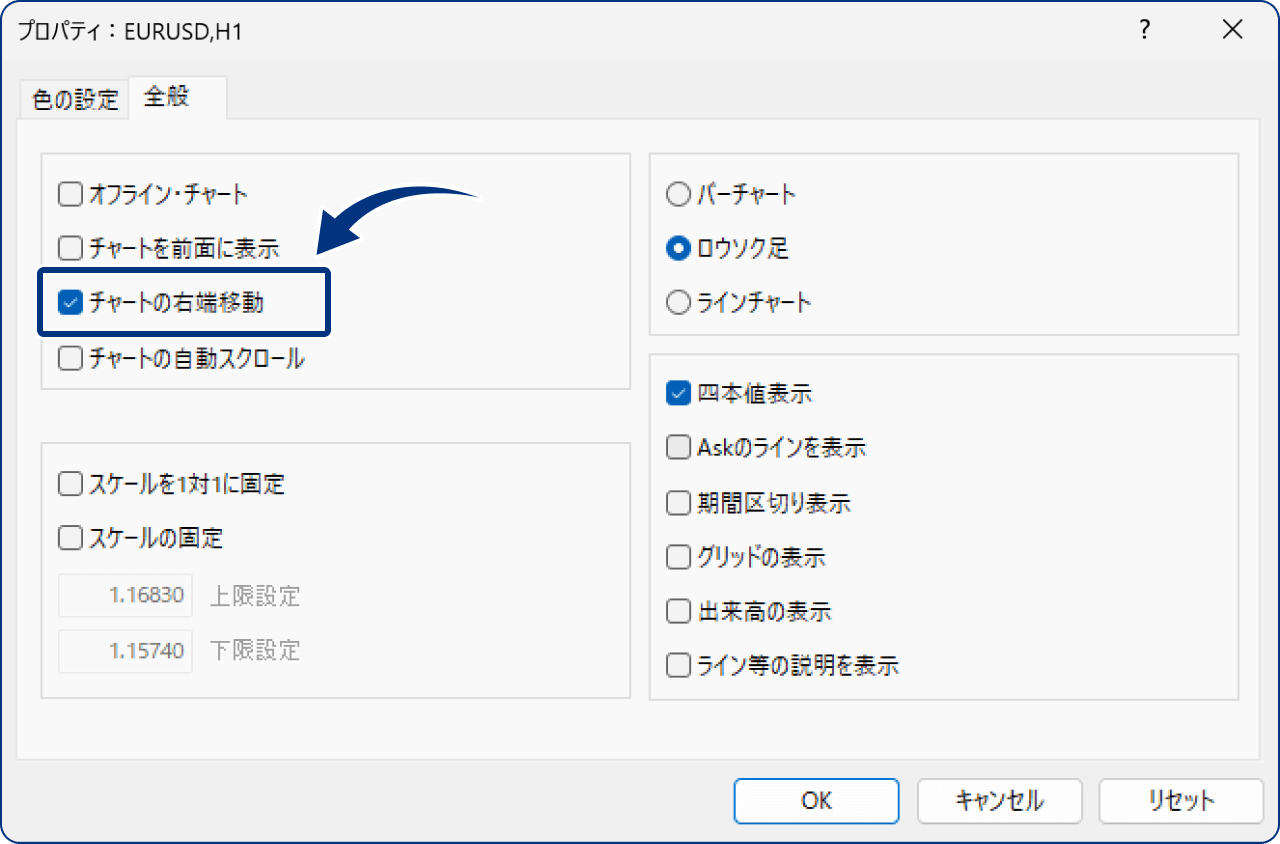Viewport: 1280px width, 844px height.
Task: Confirm settings with the OK button
Action: coord(816,801)
